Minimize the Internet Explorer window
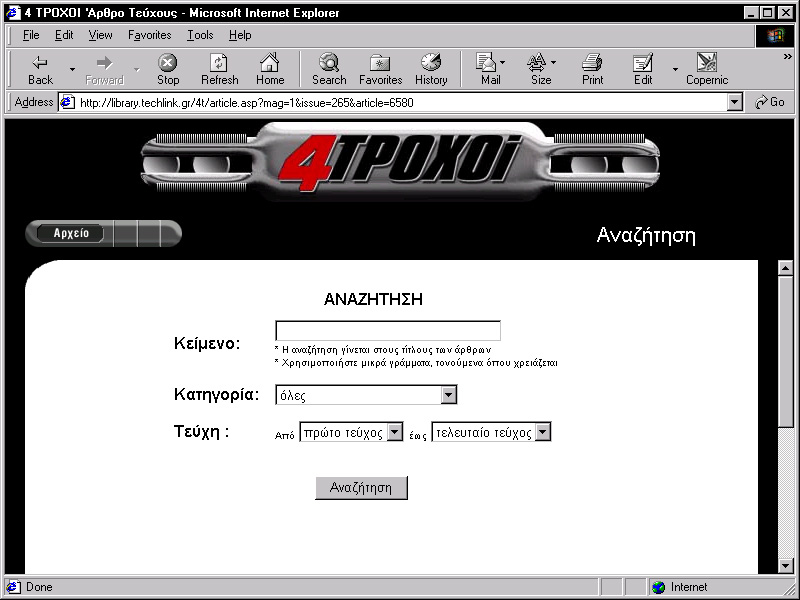 coord(751,13)
